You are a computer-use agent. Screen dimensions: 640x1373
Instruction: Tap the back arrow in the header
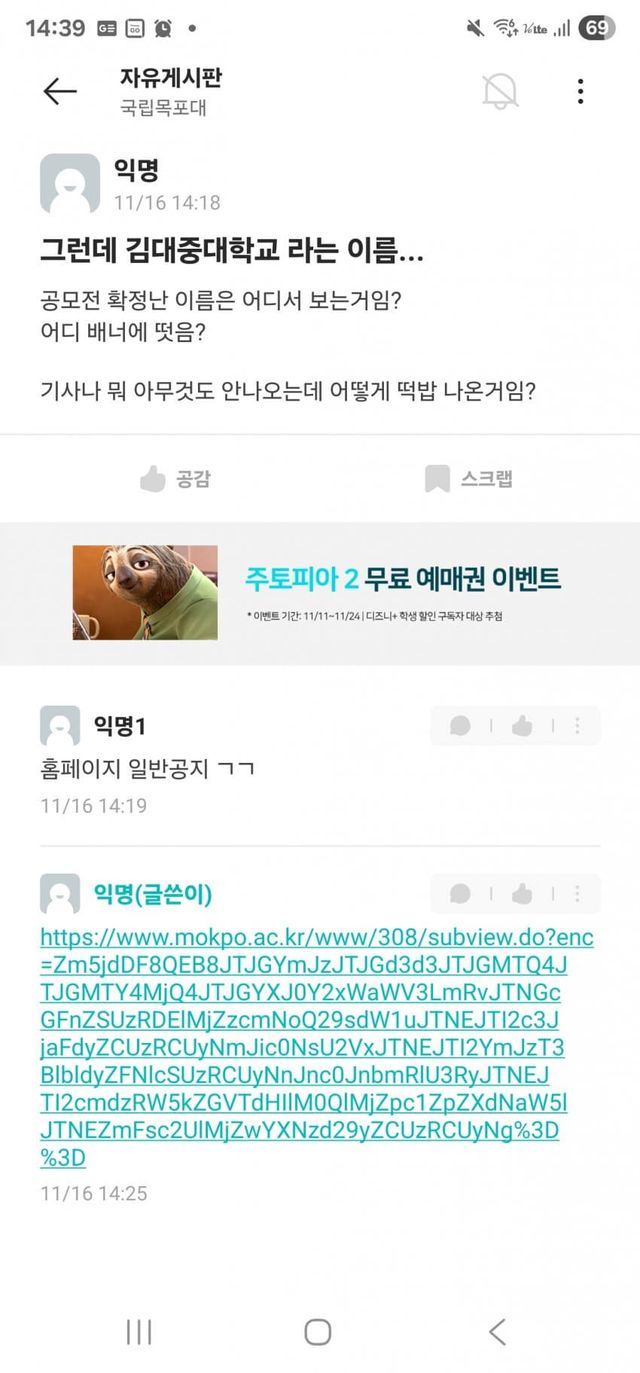[60, 92]
